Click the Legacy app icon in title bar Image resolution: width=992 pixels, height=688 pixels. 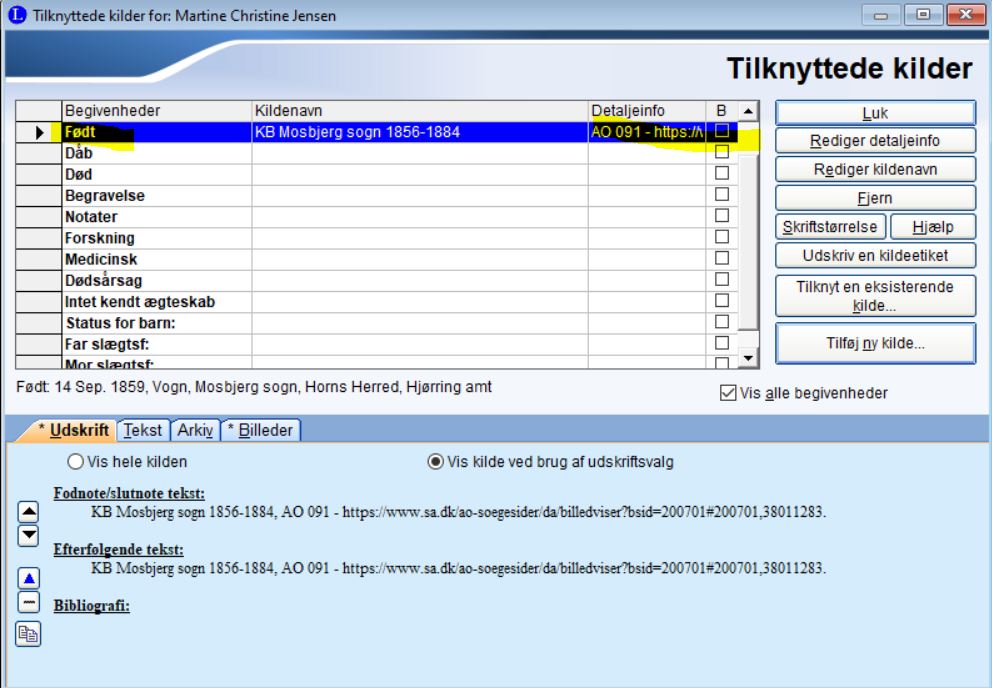(17, 15)
